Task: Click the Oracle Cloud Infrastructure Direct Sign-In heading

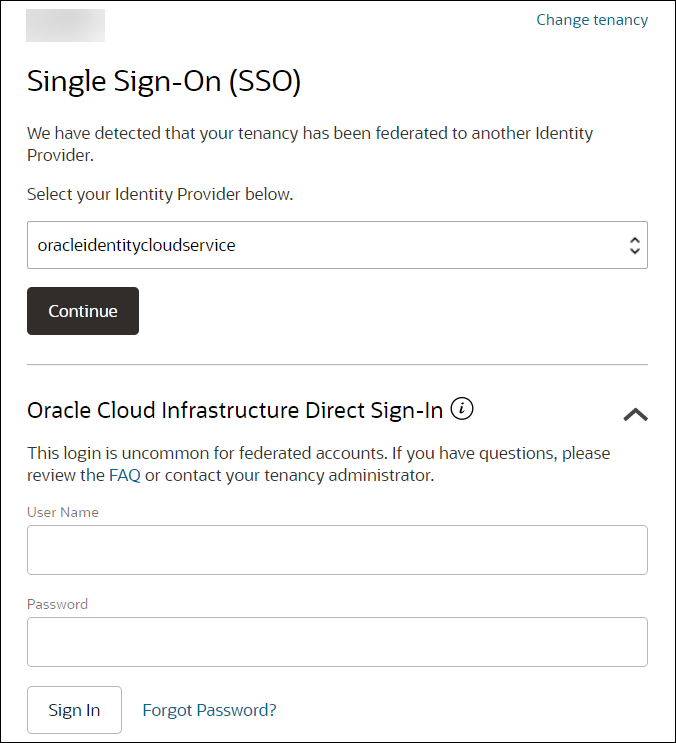Action: 235,410
